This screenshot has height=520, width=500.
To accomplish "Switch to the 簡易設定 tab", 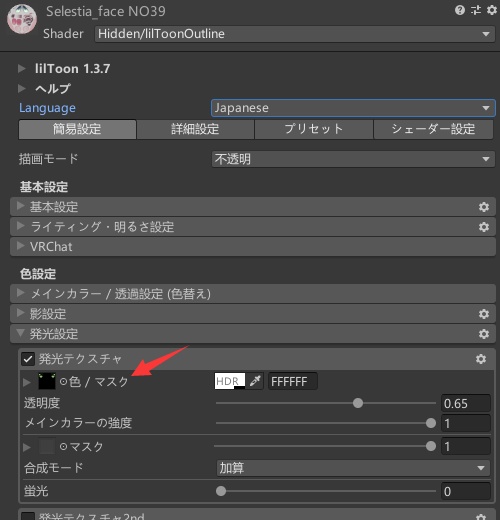I will pos(77,129).
